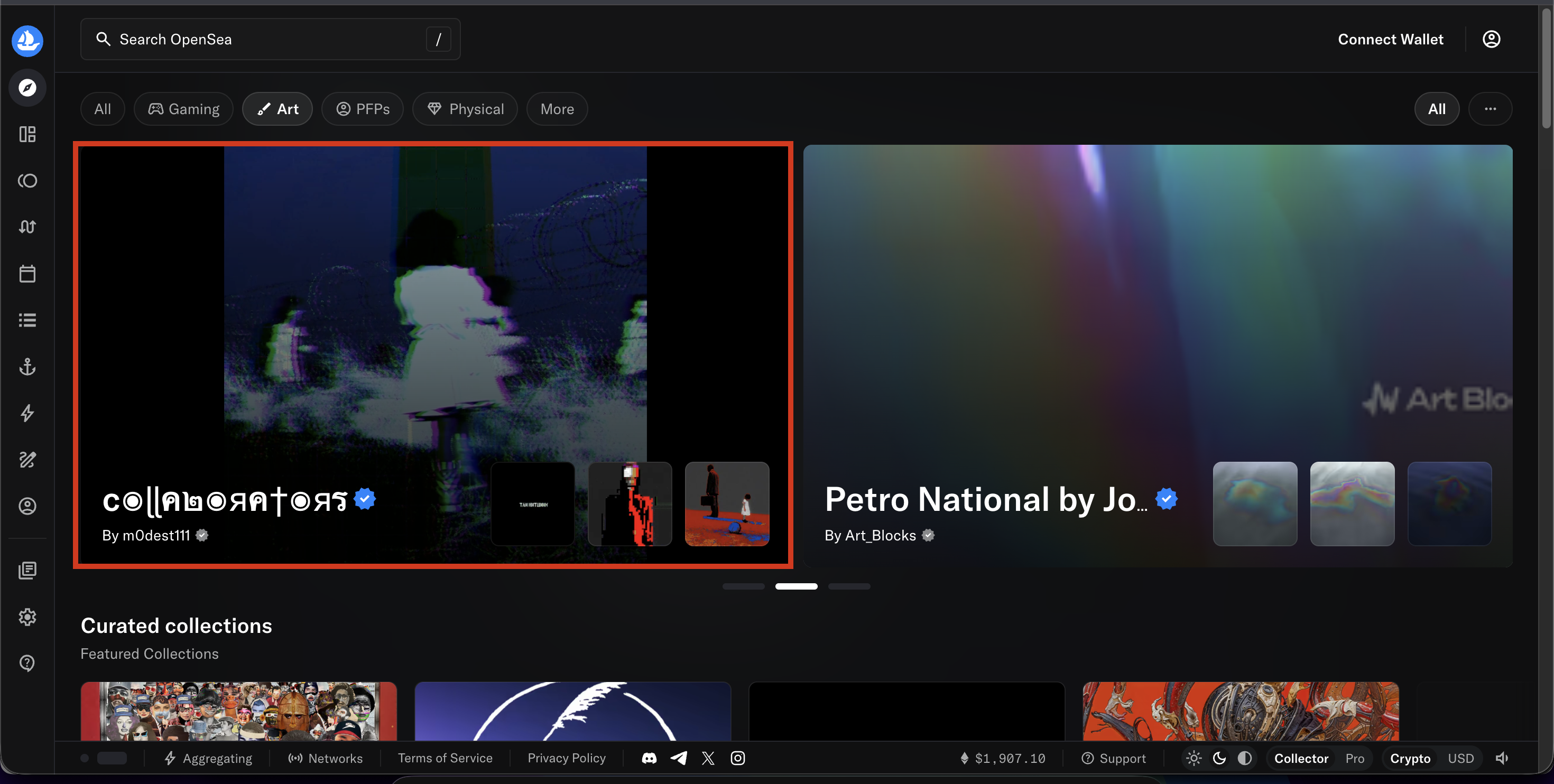The image size is (1554, 784).
Task: Open the OpenSea home logo
Action: point(27,40)
